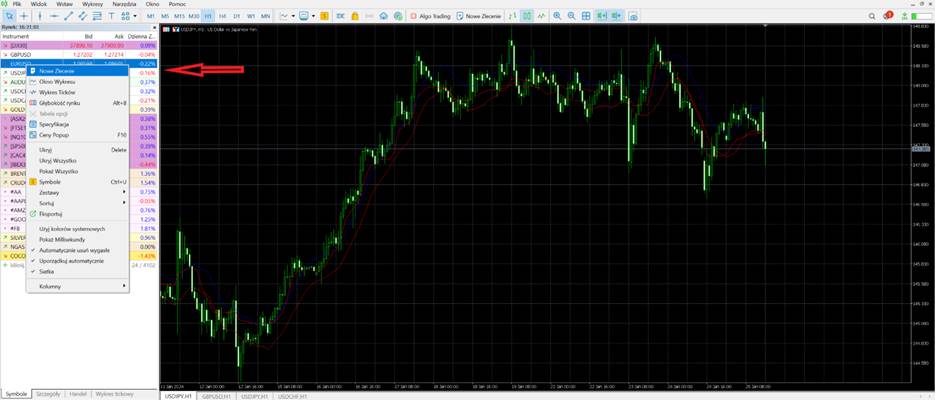The image size is (935, 400).
Task: Switch chart to W1 timeframe
Action: tap(251, 16)
